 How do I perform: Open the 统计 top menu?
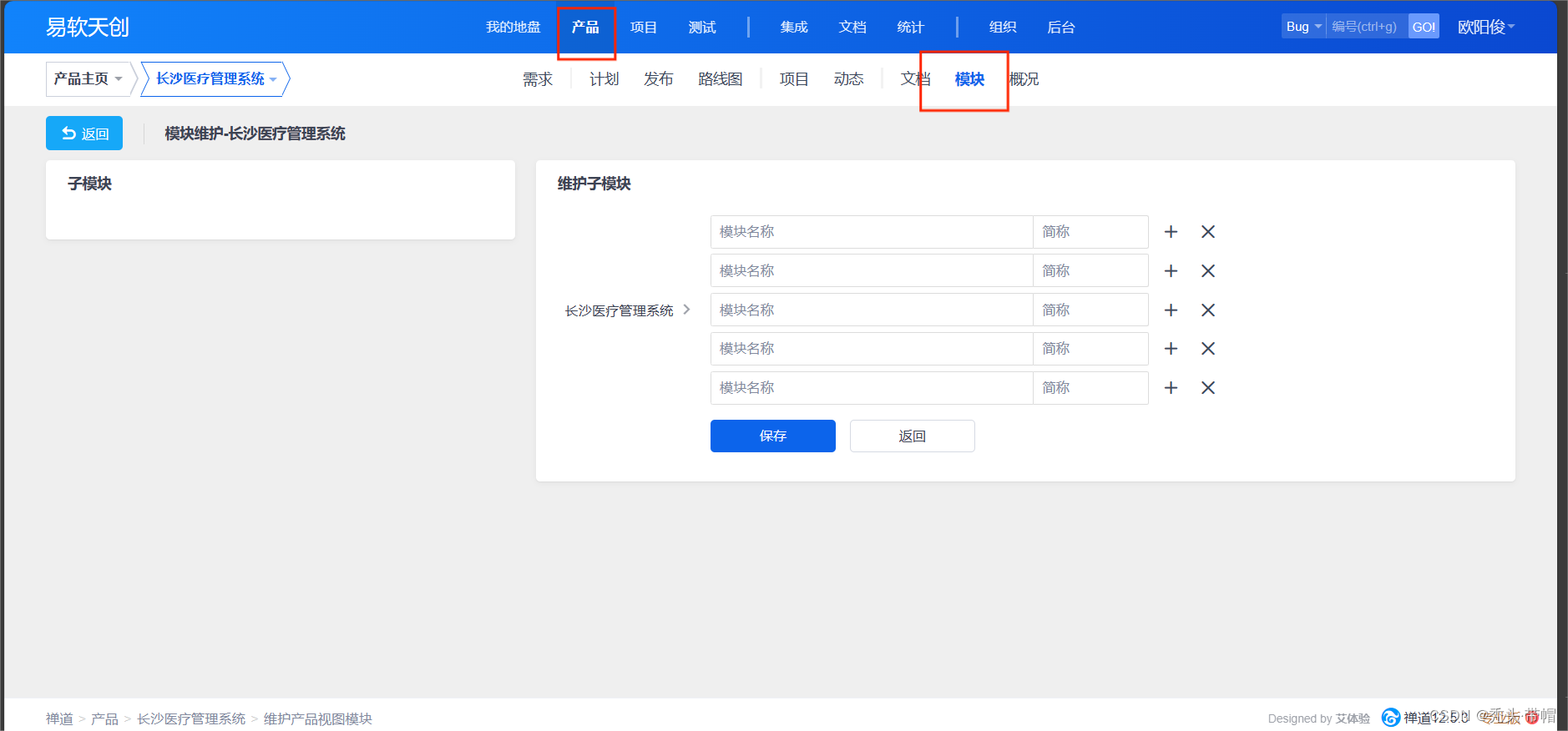coord(911,27)
